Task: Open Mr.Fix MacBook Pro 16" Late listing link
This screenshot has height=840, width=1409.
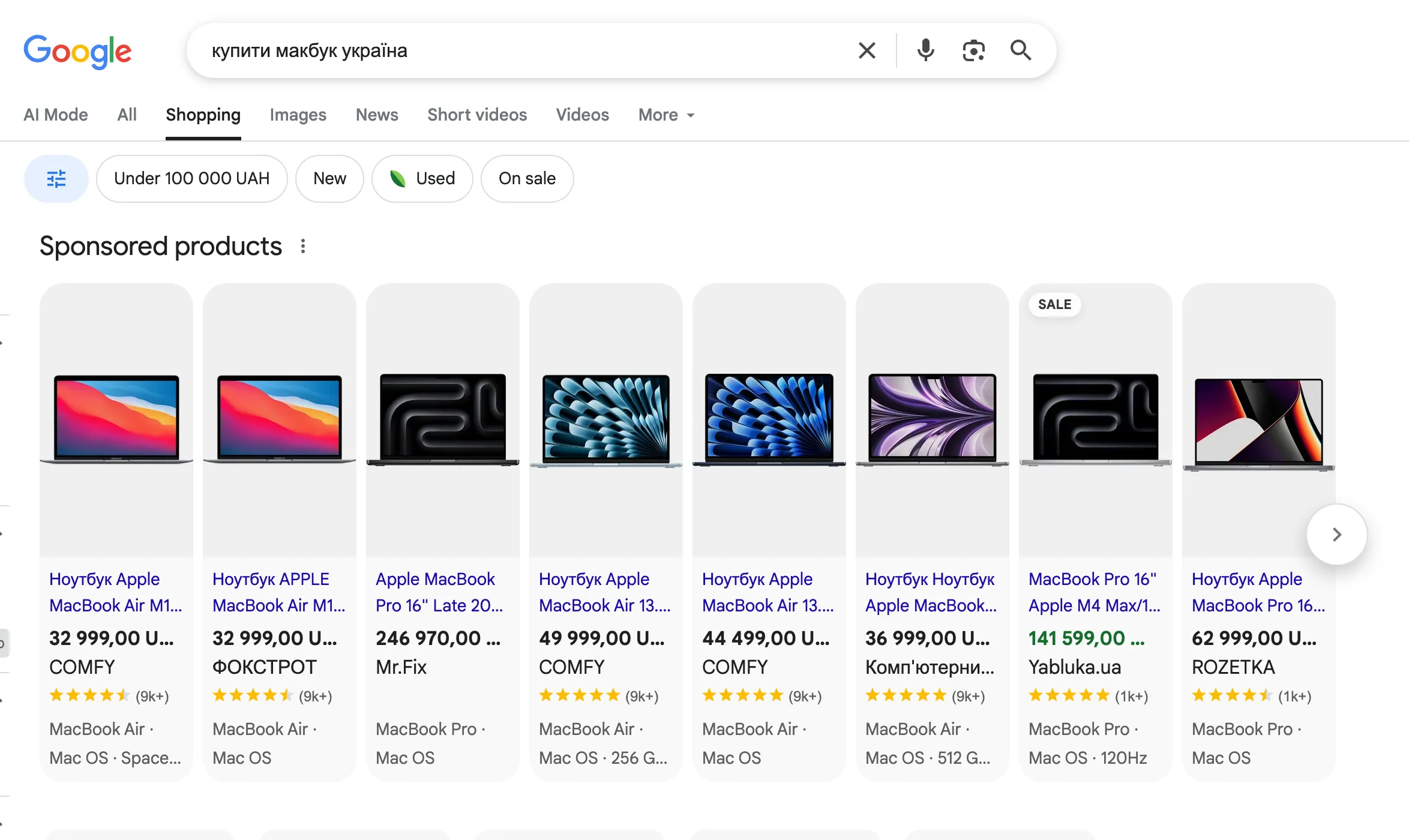Action: click(439, 592)
